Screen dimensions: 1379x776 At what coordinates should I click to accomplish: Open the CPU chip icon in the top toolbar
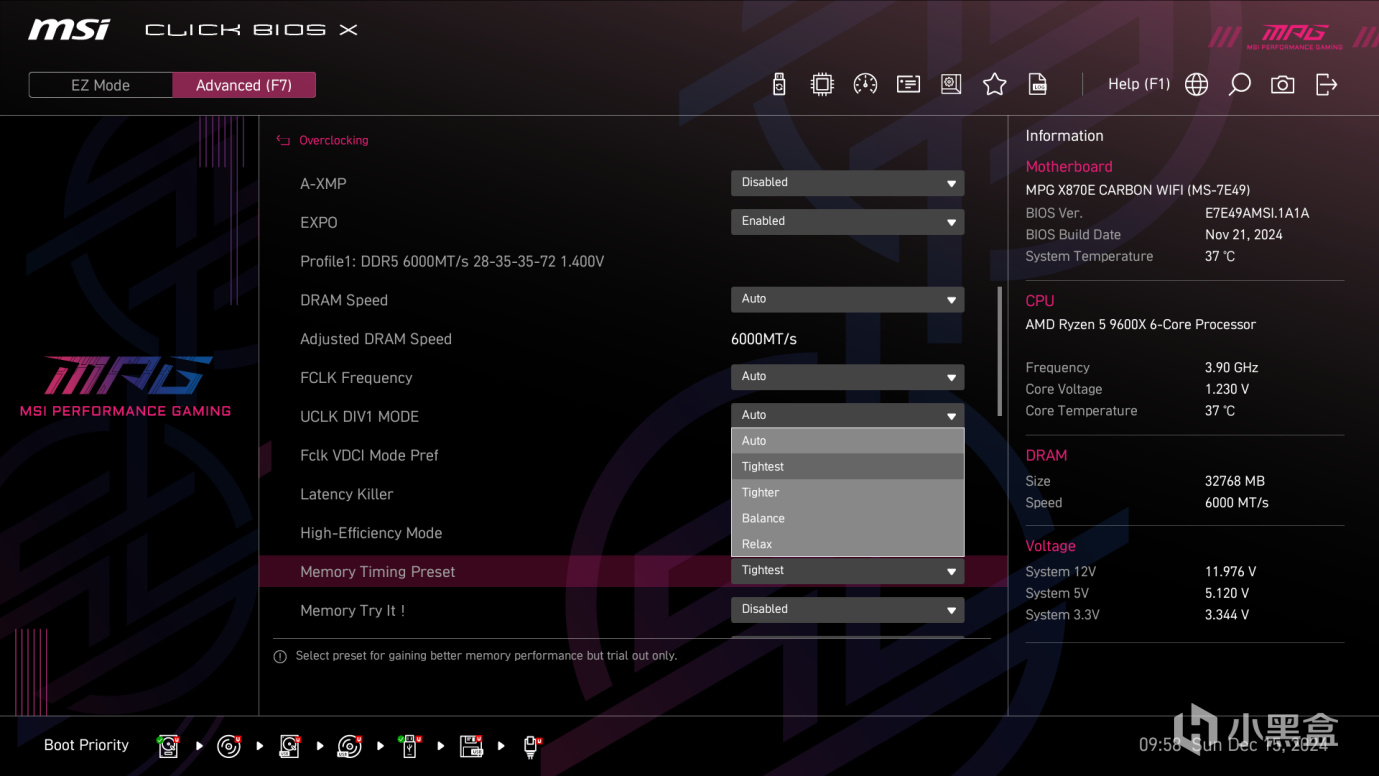[x=822, y=85]
